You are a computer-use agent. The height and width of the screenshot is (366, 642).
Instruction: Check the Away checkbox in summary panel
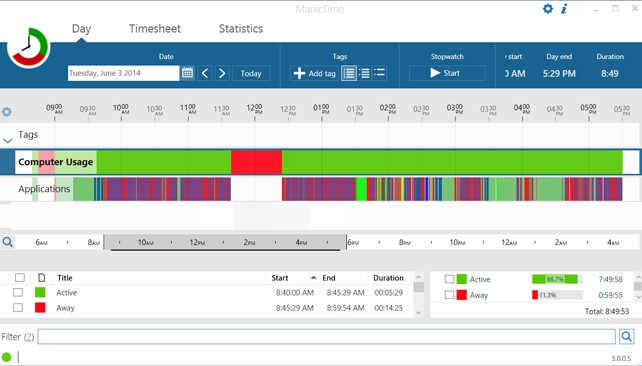pyautogui.click(x=449, y=295)
